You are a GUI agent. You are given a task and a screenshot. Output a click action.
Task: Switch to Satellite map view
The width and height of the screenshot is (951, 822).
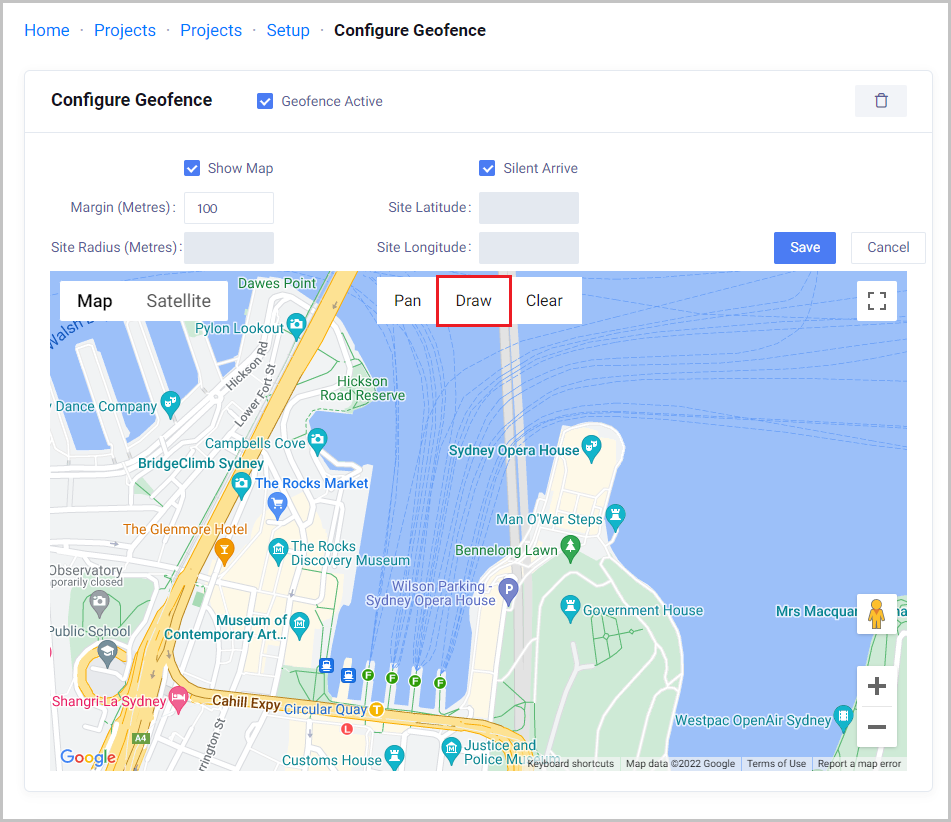(x=178, y=301)
